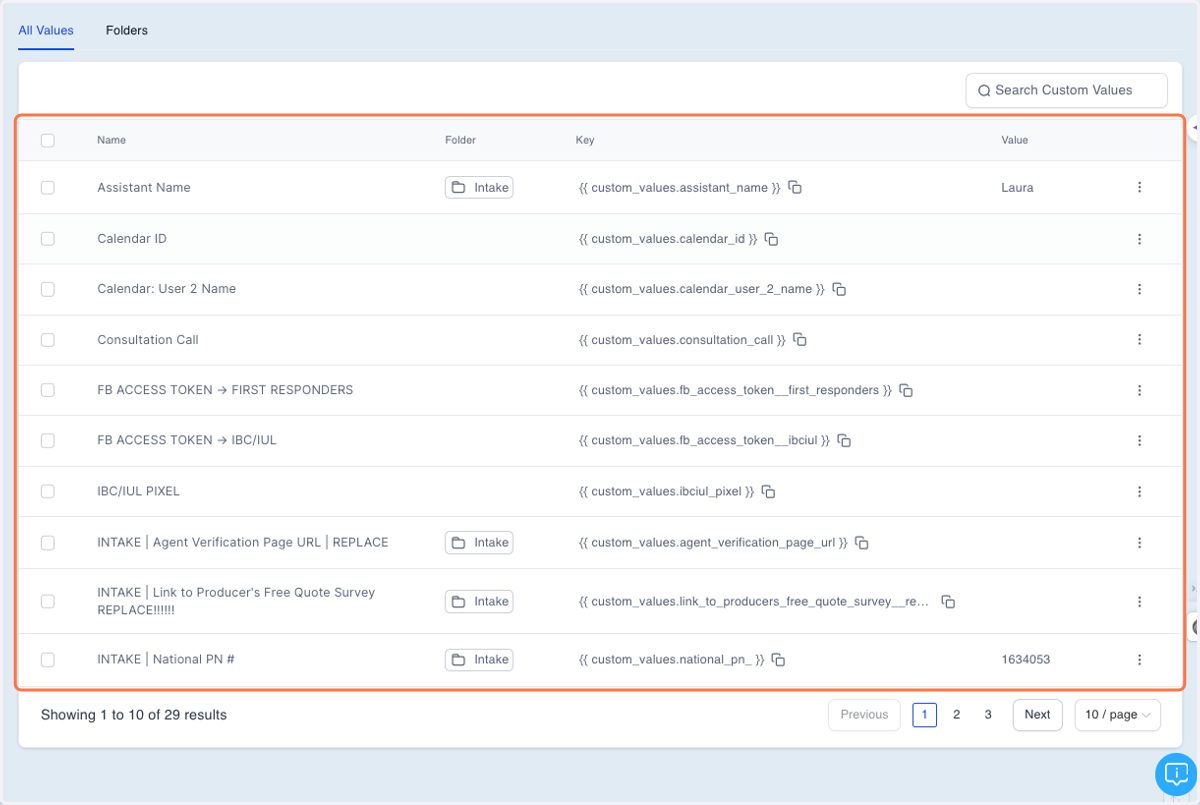Open actions menu for Calendar: User 2 Name

click(x=1139, y=289)
